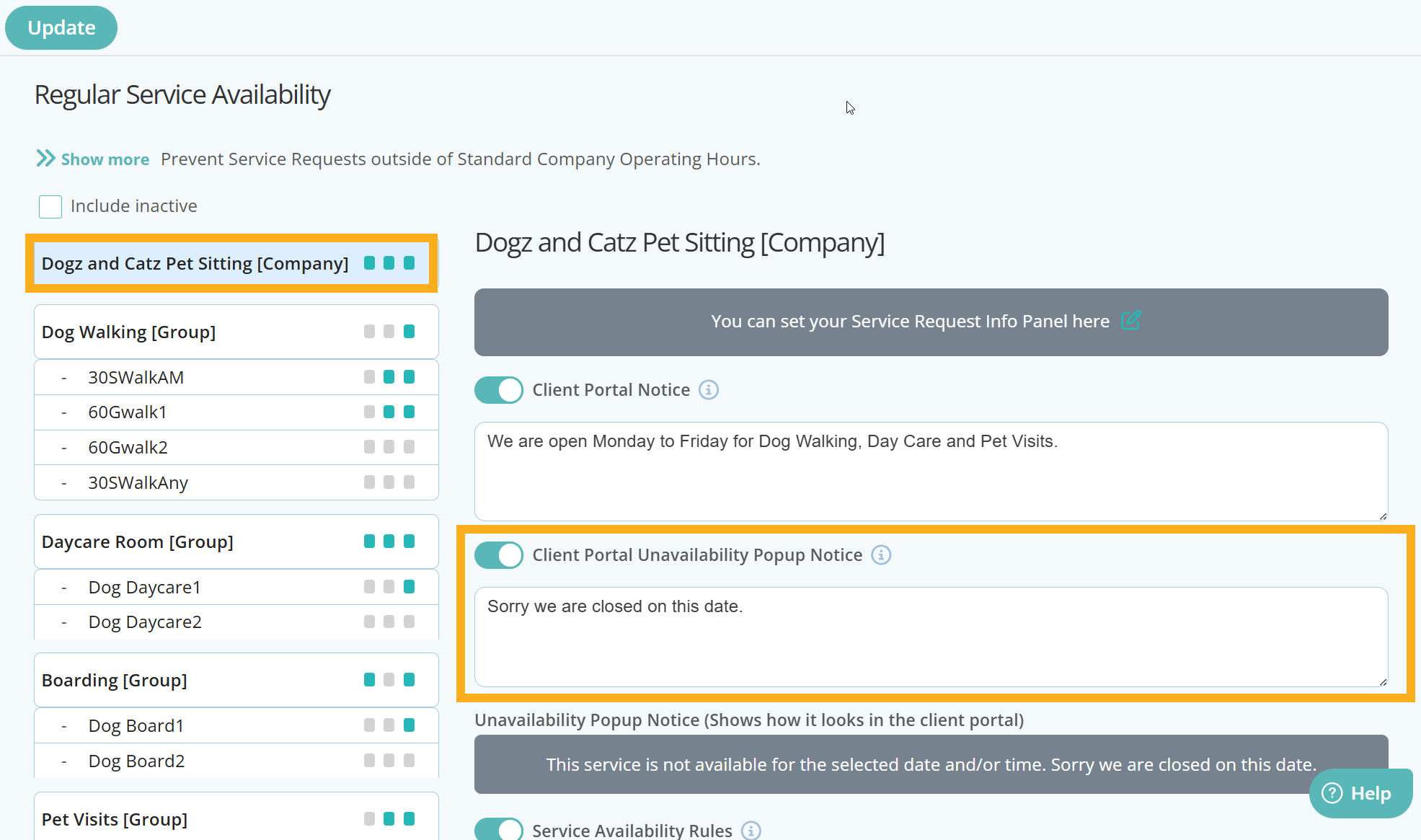Click the double chevron Show more icon
Screen dimensions: 1421x840
coord(45,159)
